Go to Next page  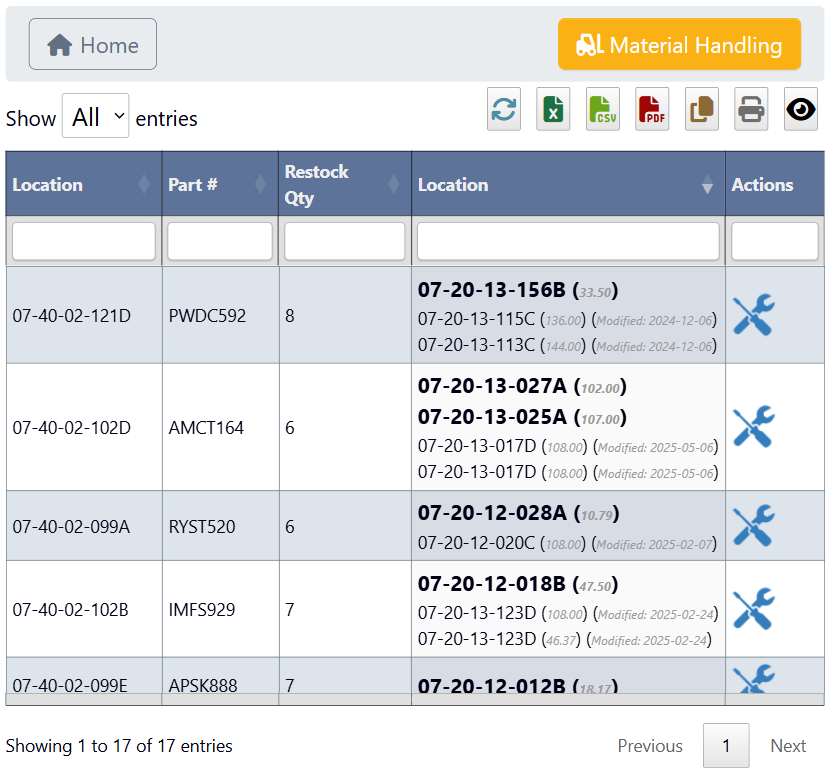point(788,745)
